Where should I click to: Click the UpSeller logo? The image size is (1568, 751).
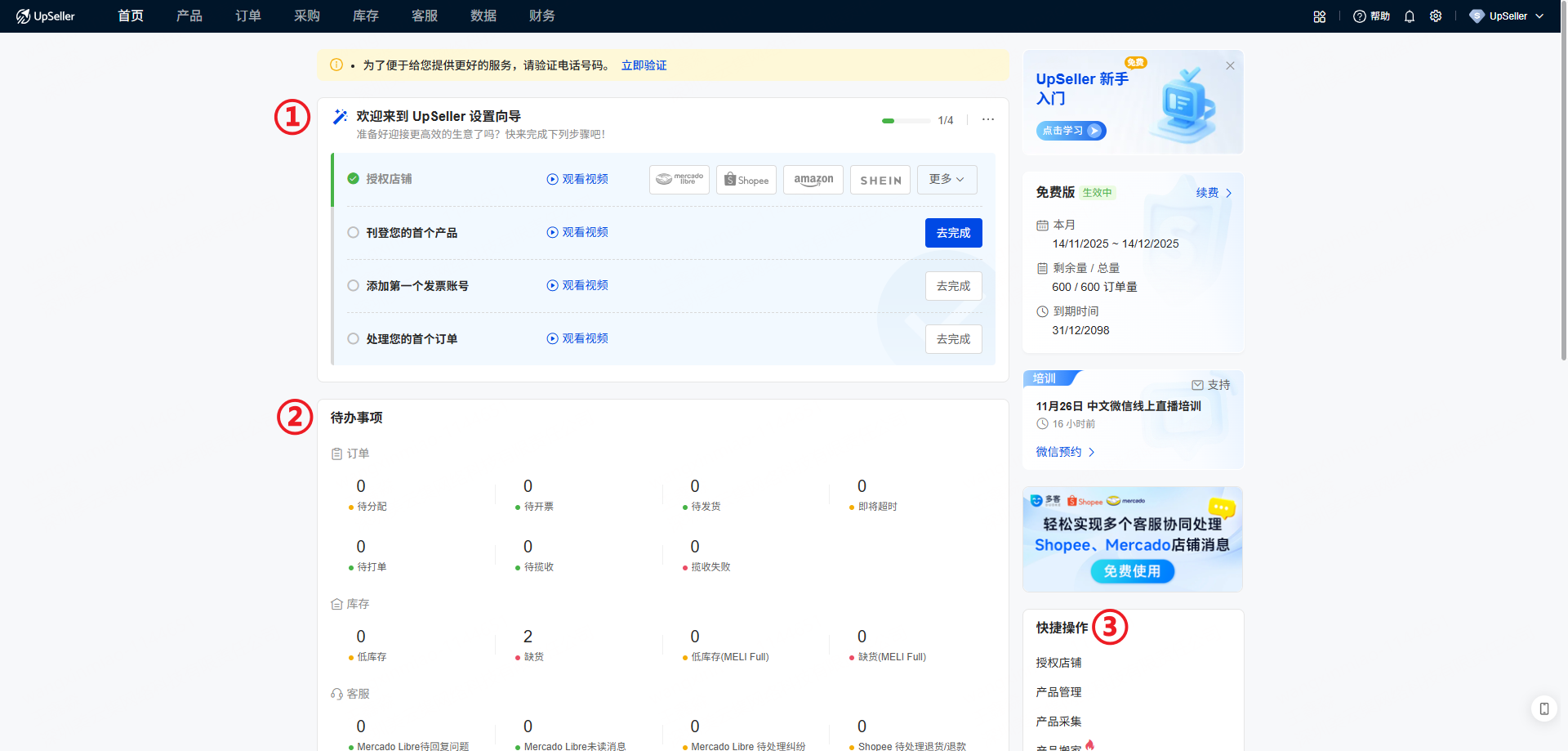[46, 16]
